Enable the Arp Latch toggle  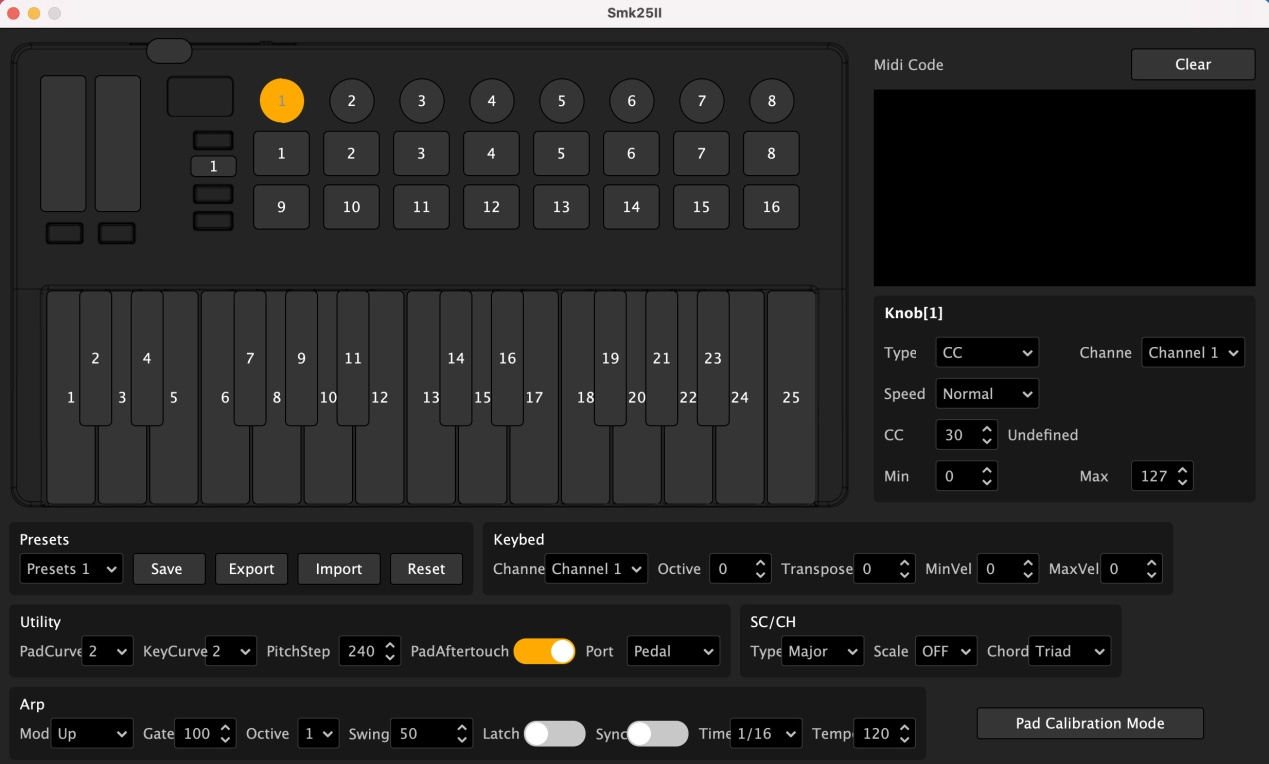(x=554, y=734)
